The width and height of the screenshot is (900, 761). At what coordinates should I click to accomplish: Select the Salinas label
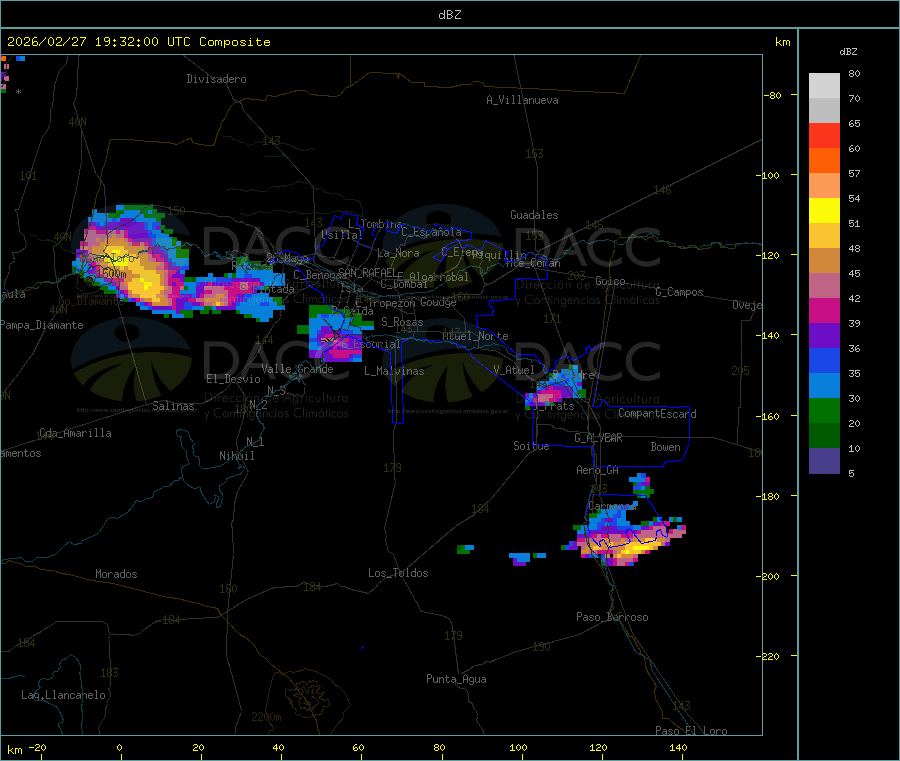click(173, 406)
